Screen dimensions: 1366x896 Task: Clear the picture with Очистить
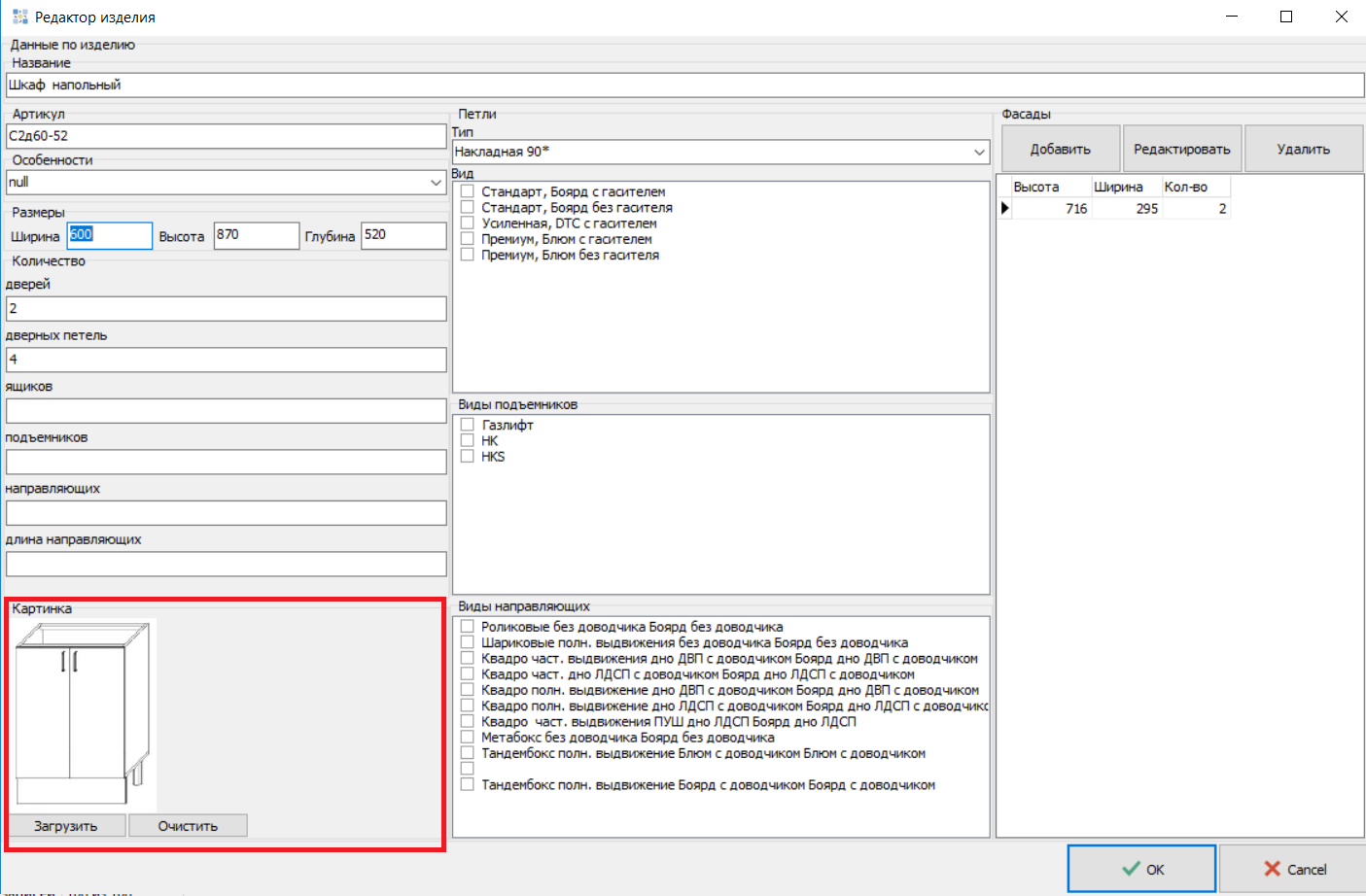[x=188, y=826]
